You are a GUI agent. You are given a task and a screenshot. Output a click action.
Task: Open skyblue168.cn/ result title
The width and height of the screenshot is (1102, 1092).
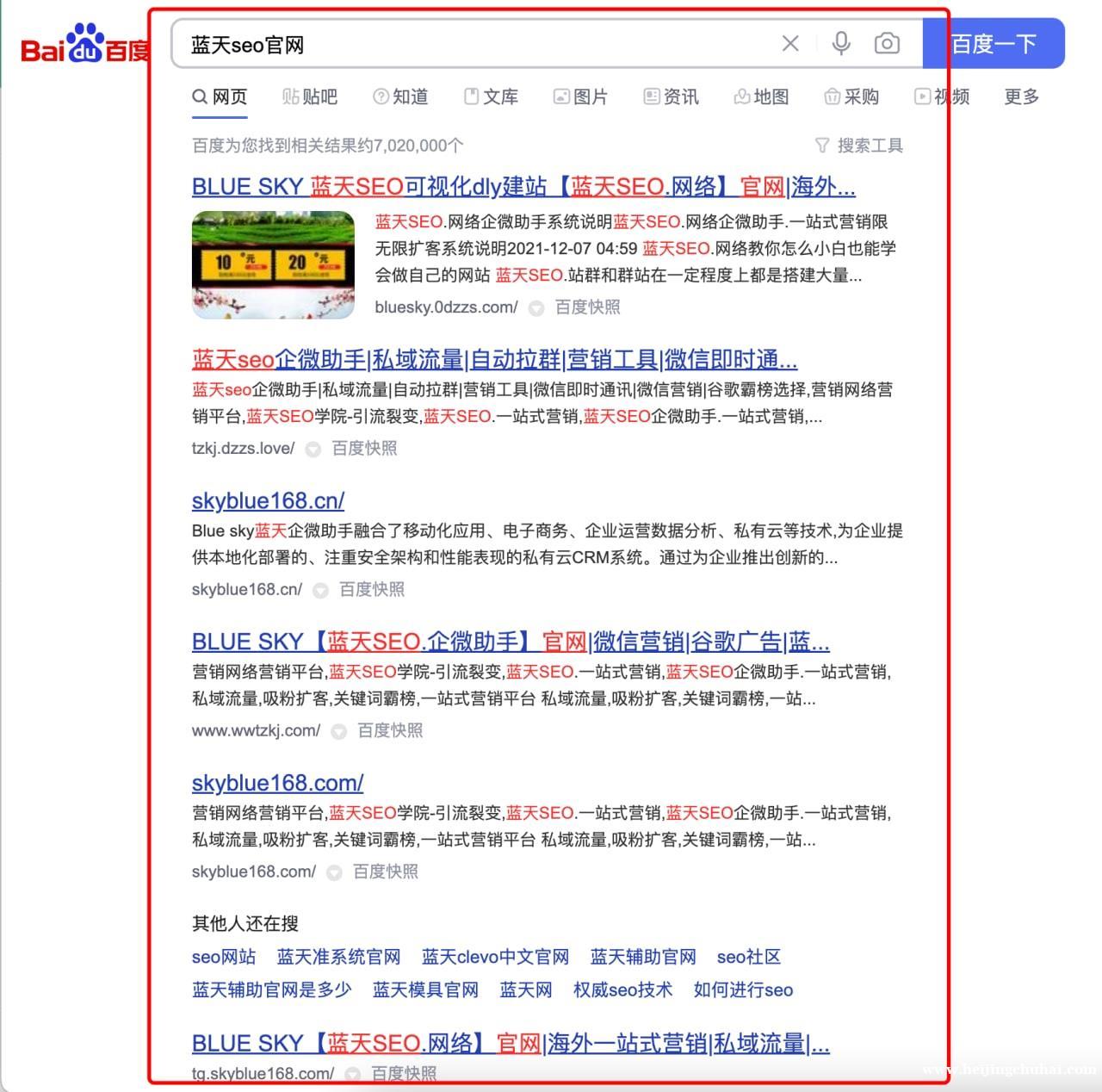268,500
